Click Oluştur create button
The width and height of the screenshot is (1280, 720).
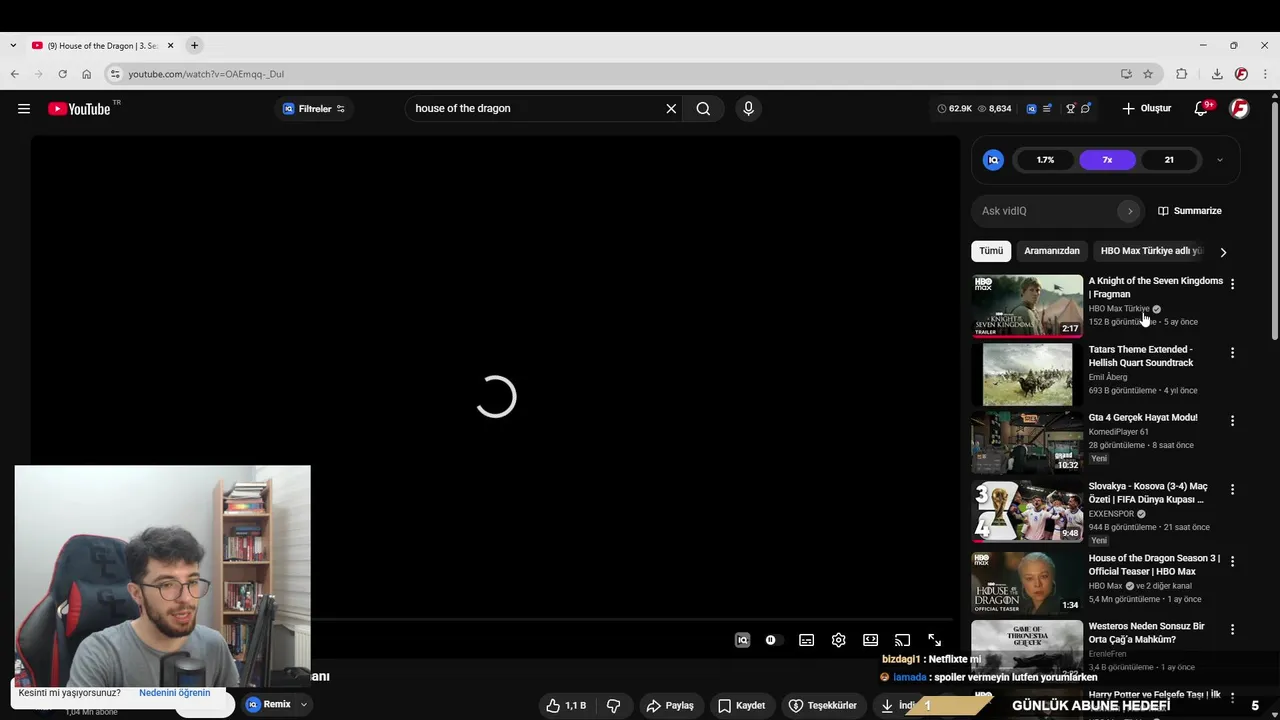coord(1146,108)
